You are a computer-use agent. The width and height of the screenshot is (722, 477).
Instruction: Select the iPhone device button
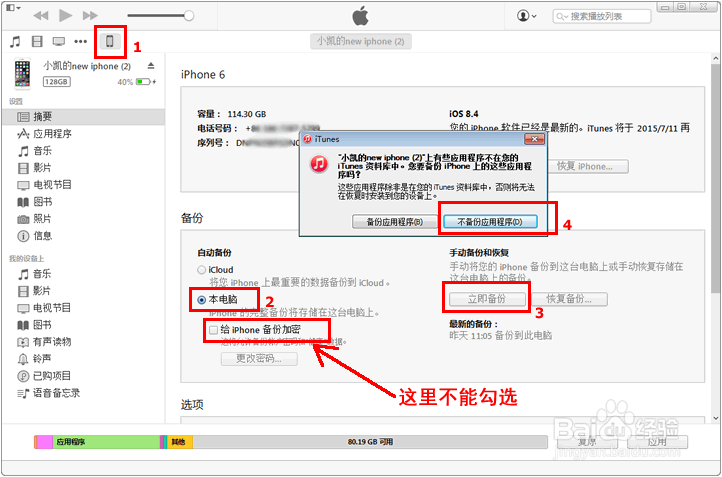click(x=110, y=41)
